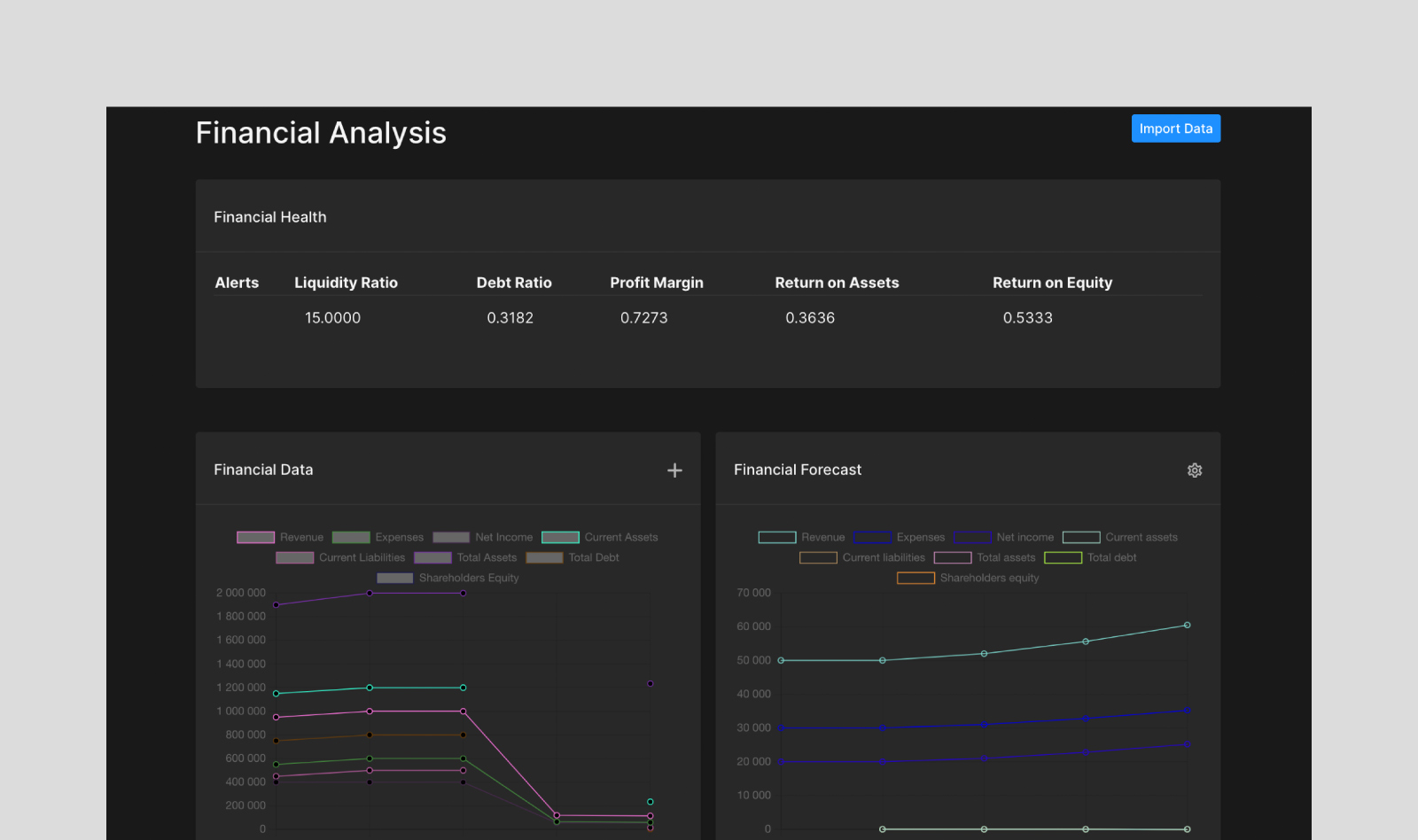Click the Alerts column header
1418x840 pixels.
click(x=237, y=282)
